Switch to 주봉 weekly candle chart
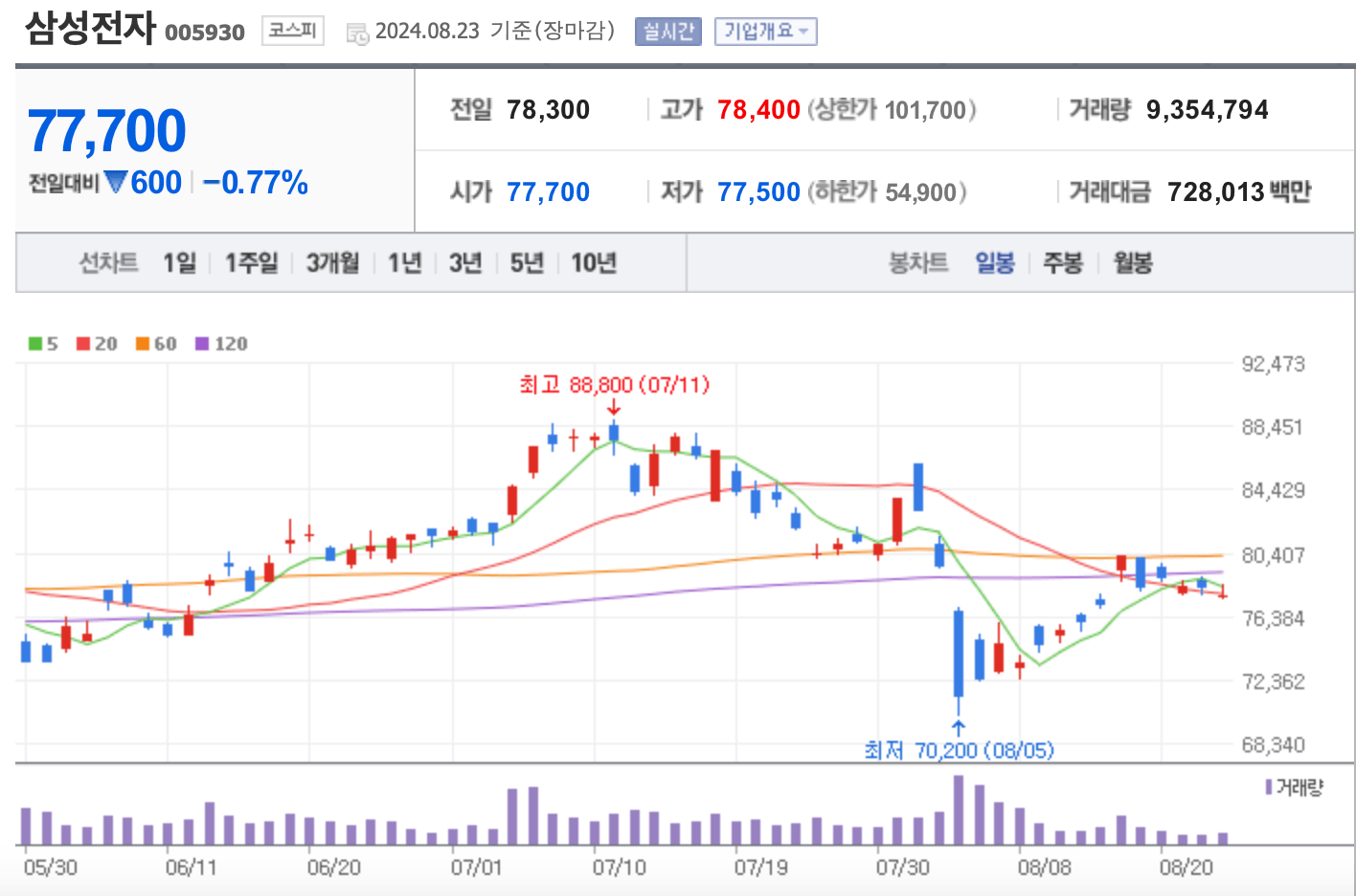 (x=1063, y=262)
